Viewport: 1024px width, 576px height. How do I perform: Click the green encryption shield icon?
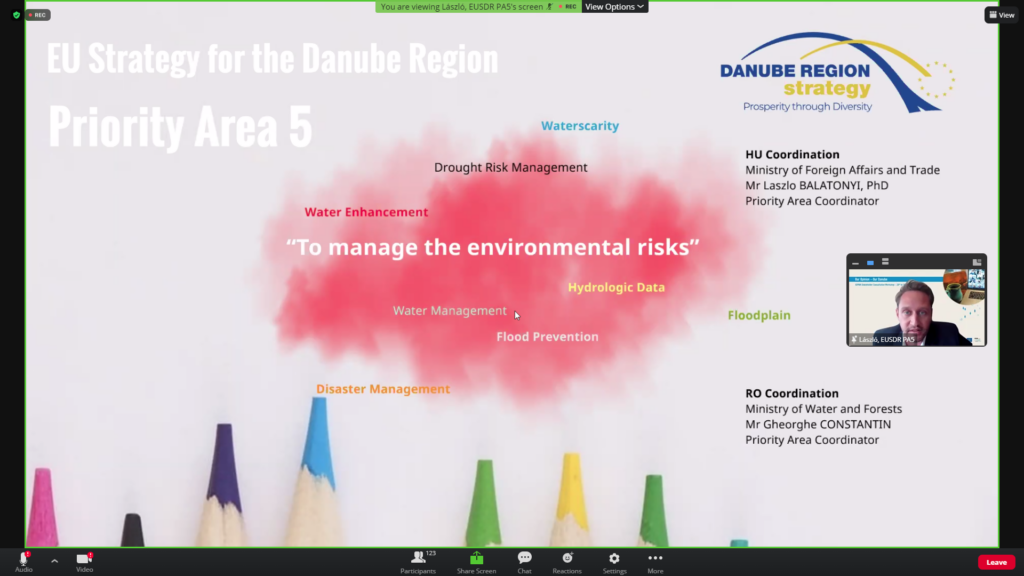point(16,15)
